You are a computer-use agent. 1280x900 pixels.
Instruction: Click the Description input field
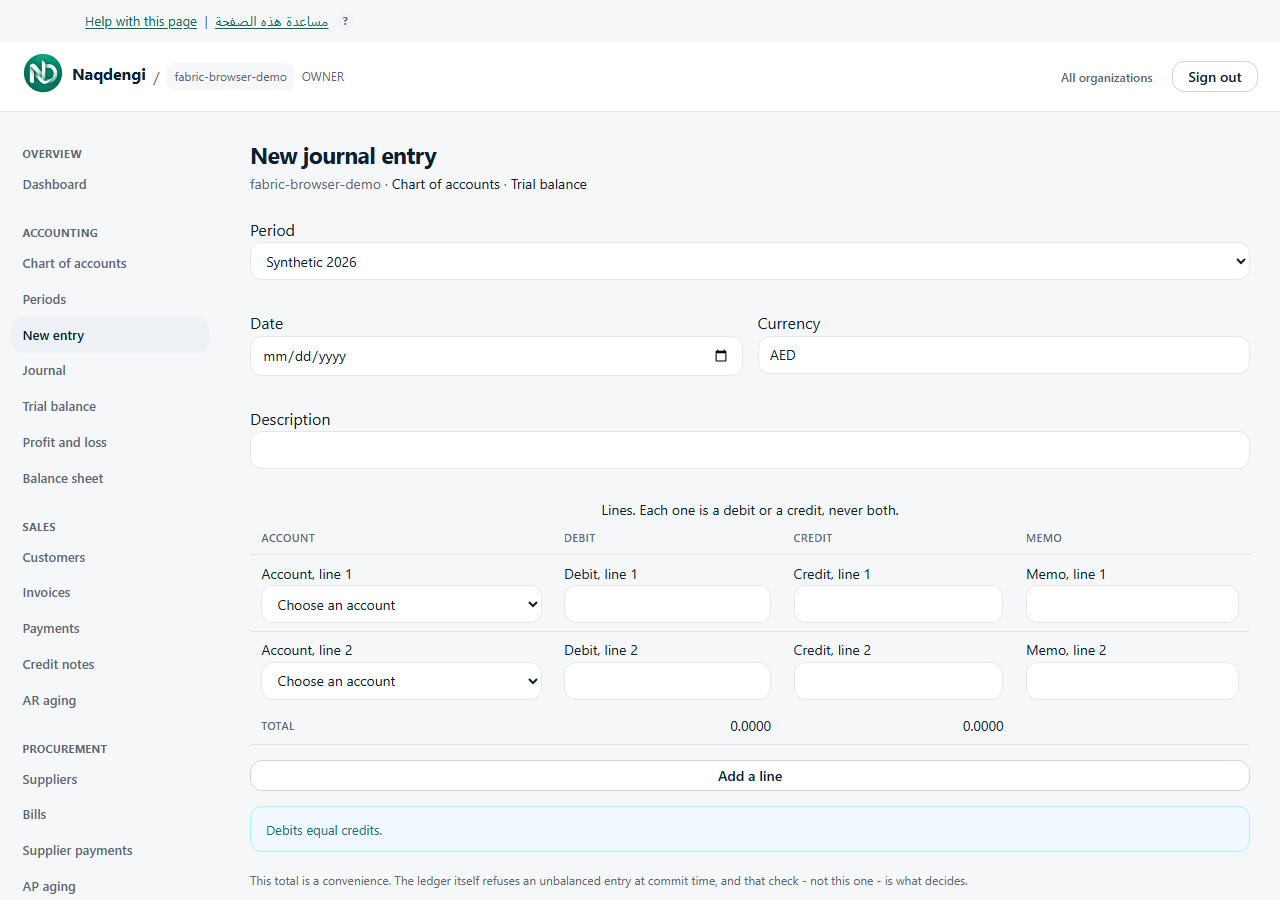coord(750,450)
